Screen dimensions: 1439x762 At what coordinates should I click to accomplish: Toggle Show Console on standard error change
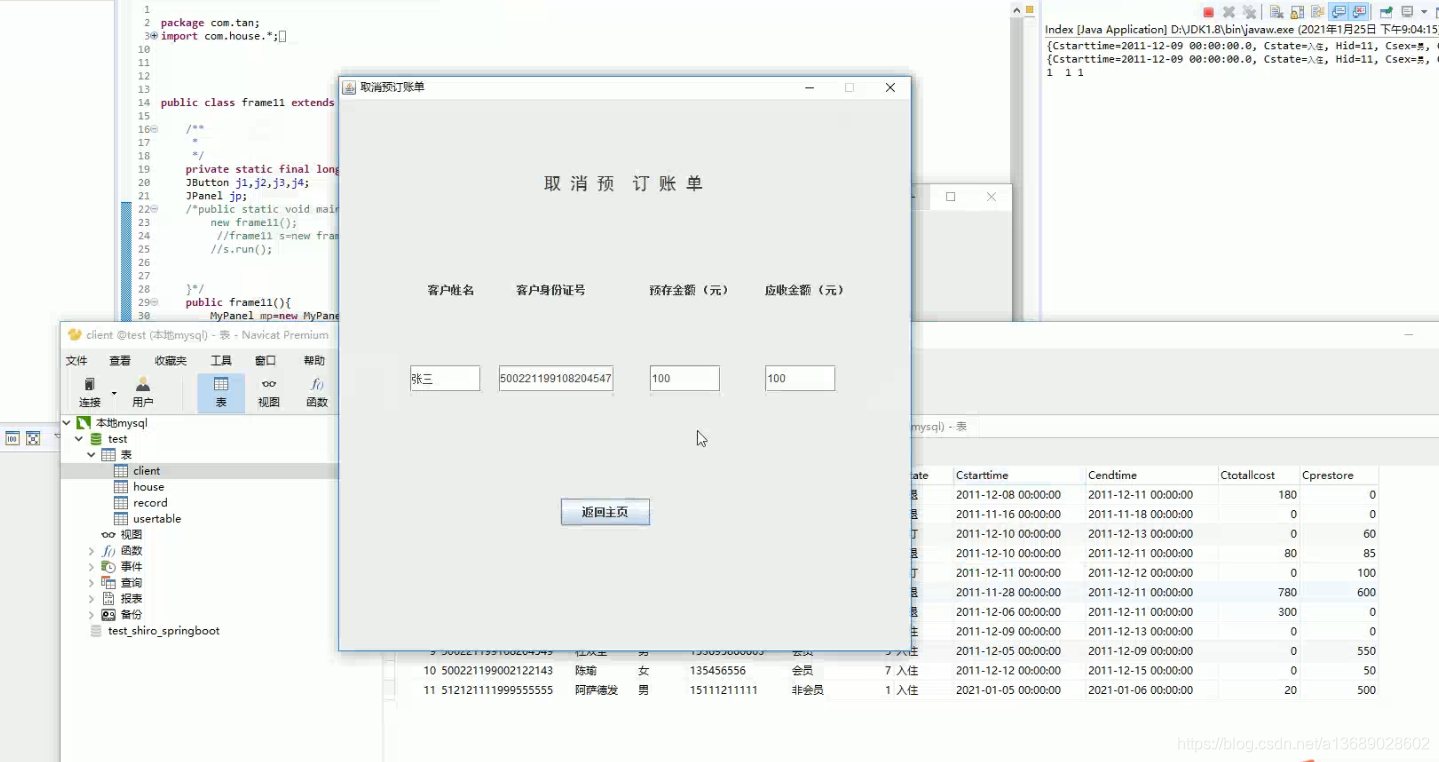(1359, 12)
